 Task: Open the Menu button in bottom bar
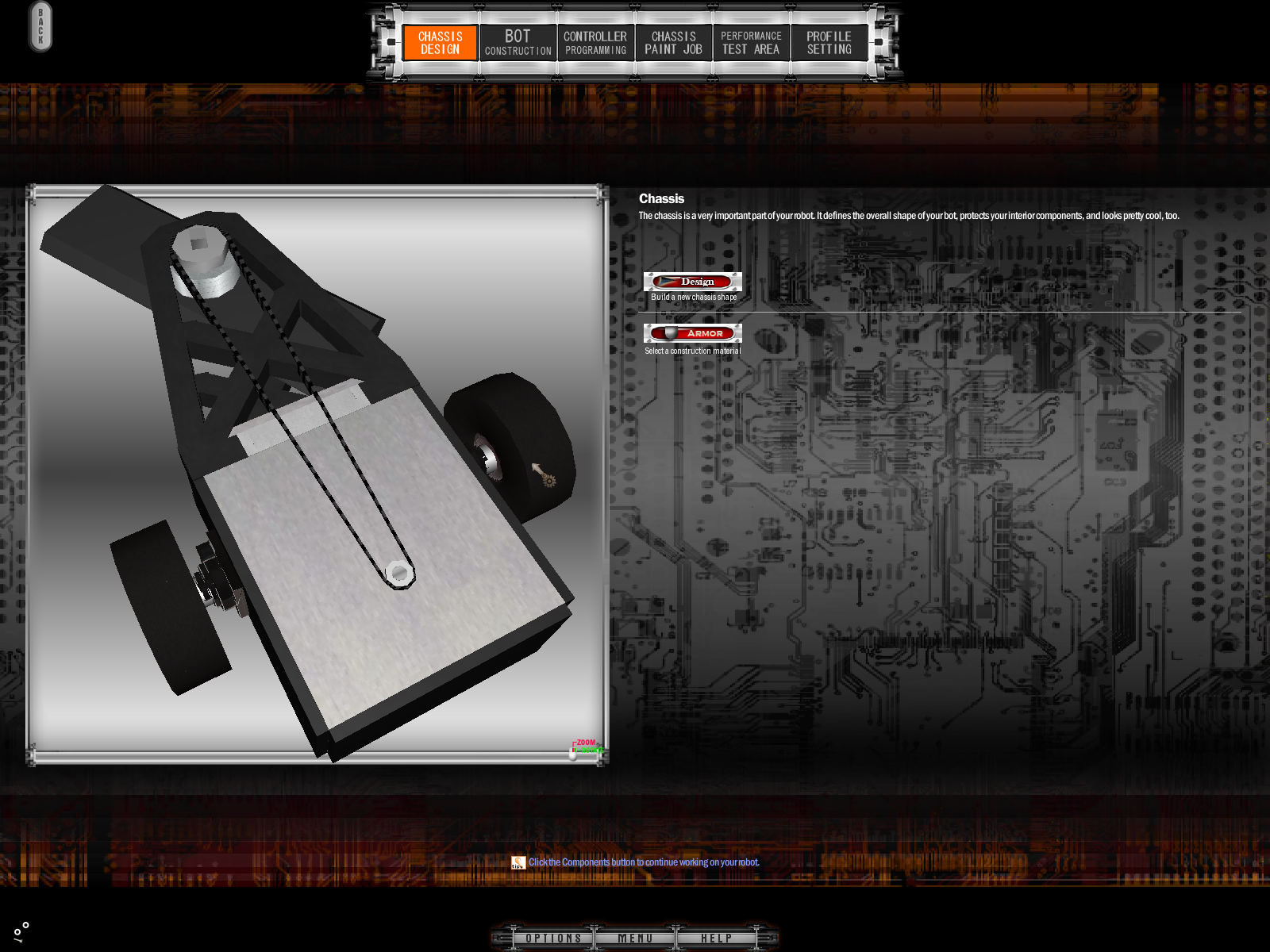(635, 939)
